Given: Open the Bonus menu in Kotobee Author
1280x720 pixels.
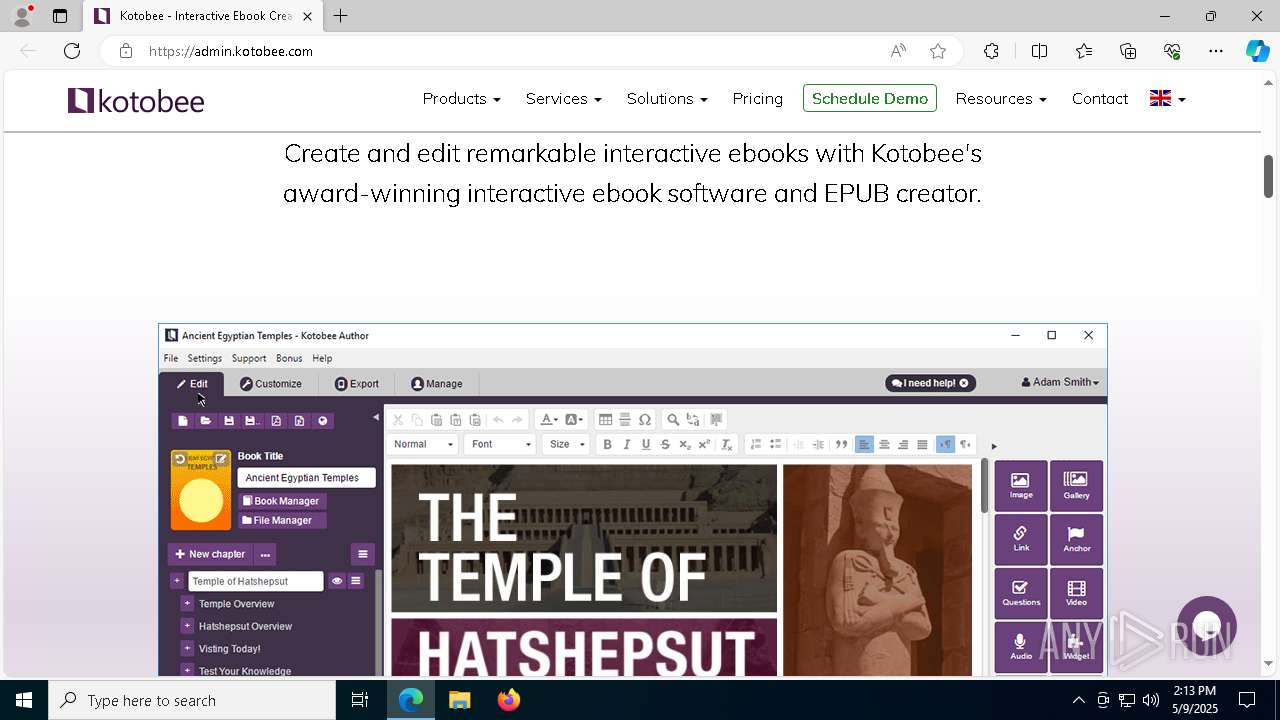Looking at the screenshot, I should point(289,358).
